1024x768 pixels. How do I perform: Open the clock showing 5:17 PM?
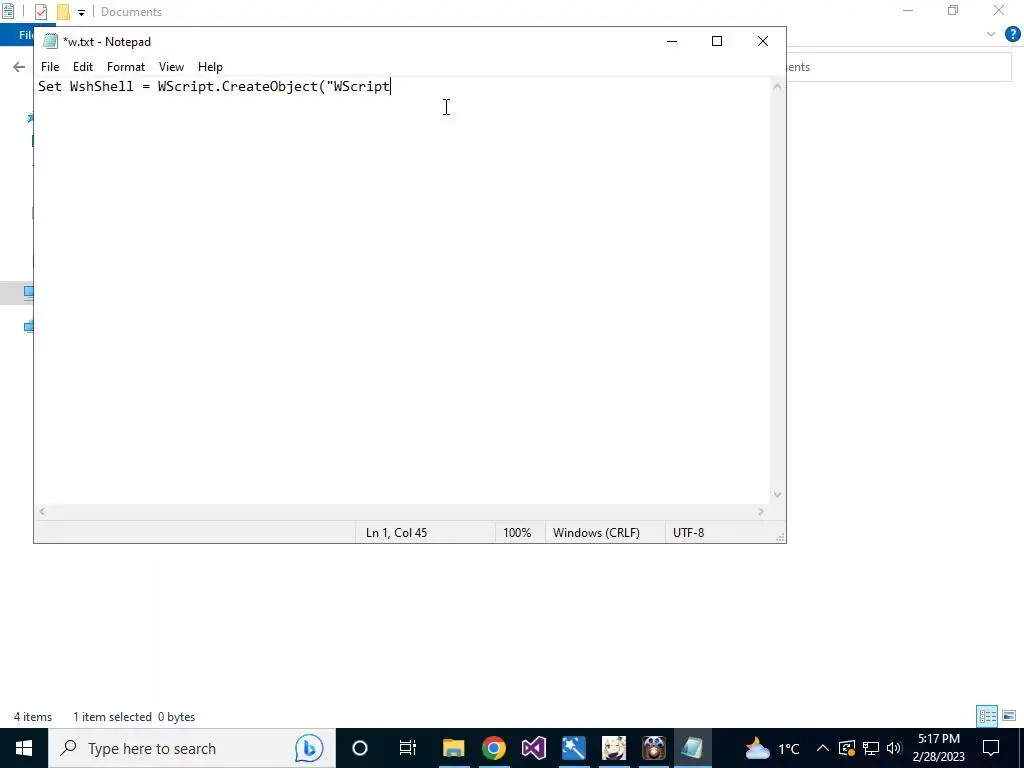pyautogui.click(x=939, y=748)
